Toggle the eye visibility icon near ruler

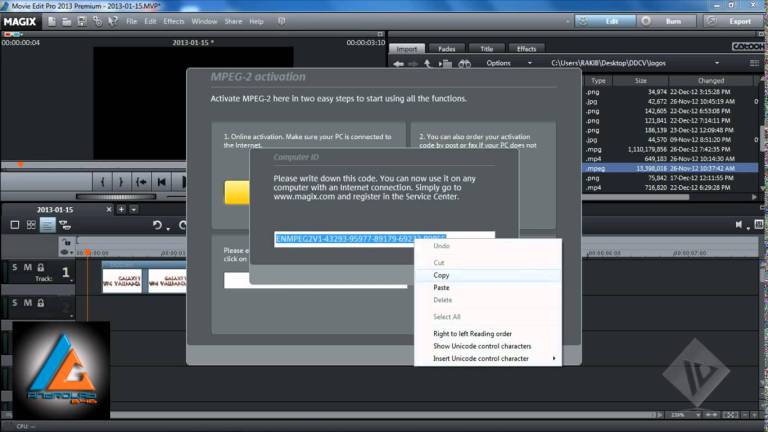[64, 252]
